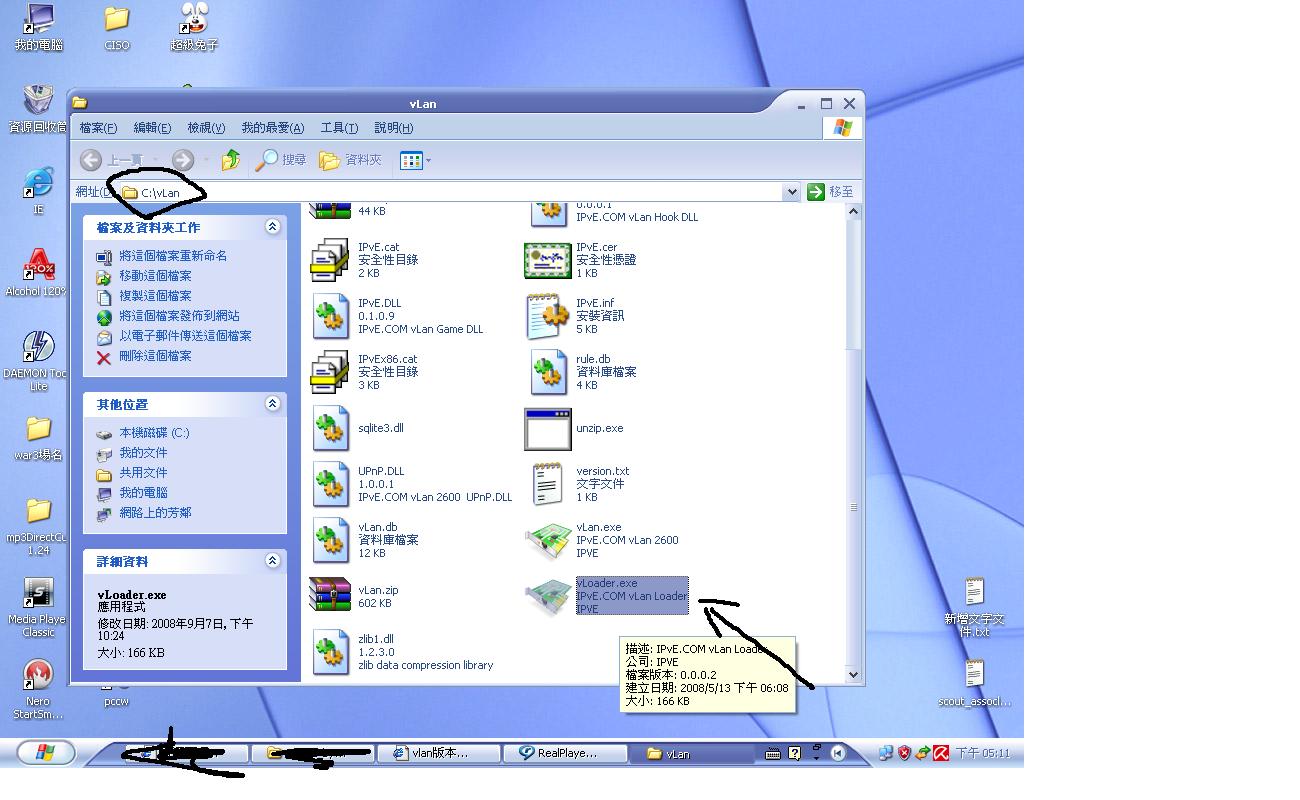Image resolution: width=1300 pixels, height=800 pixels.
Task: Open the 說明(H) menu
Action: tap(393, 128)
